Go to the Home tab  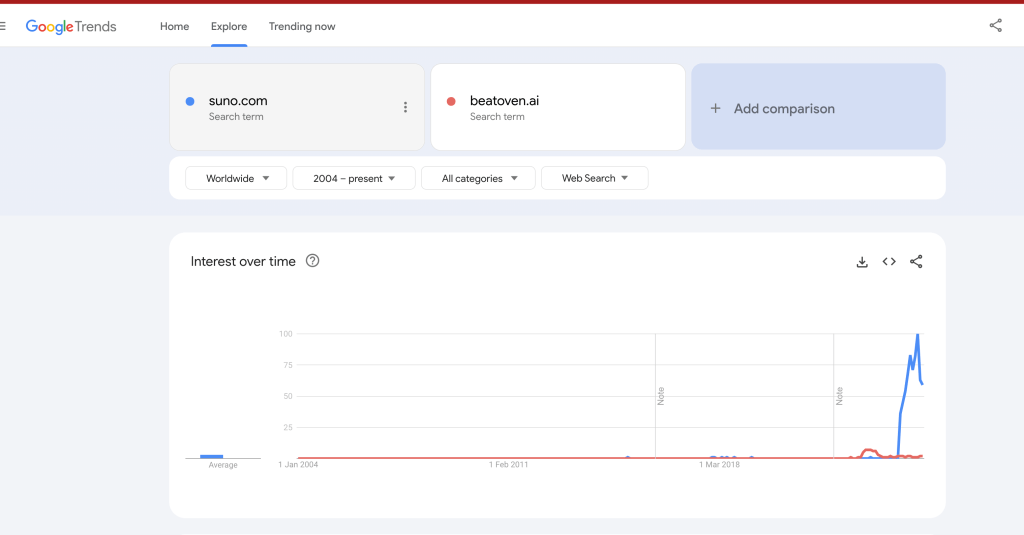[x=174, y=26]
